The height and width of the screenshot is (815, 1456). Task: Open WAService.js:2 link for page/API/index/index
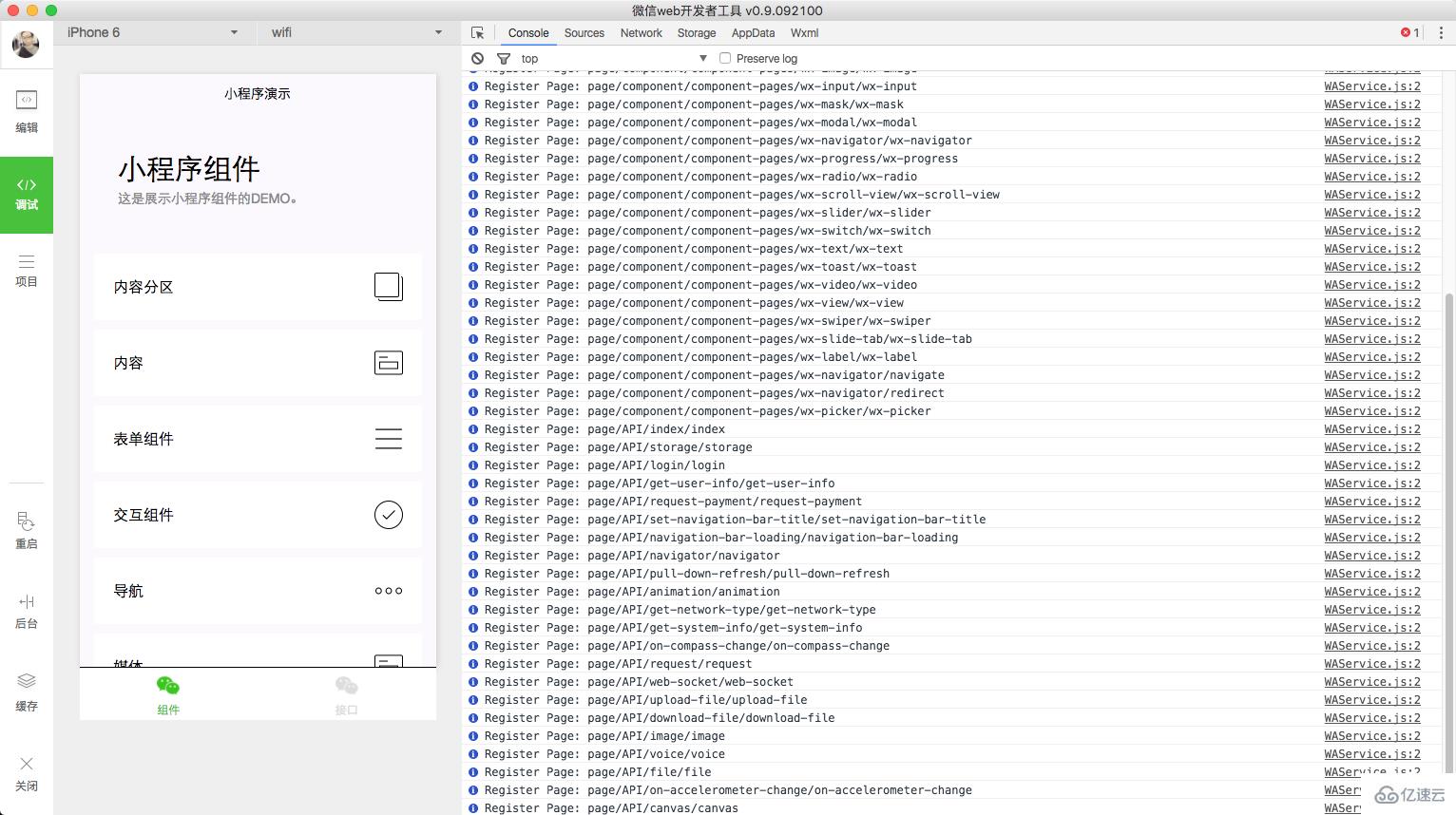(1372, 429)
